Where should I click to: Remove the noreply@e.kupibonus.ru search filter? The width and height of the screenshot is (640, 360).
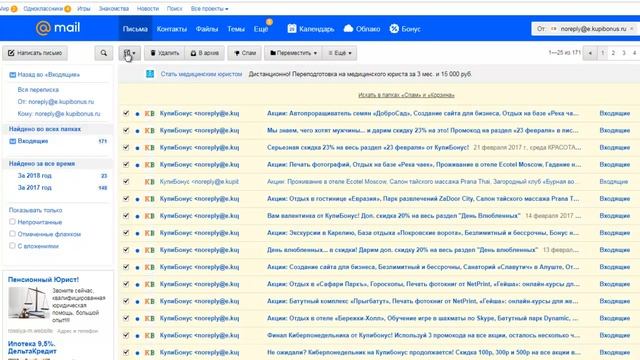pos(631,29)
